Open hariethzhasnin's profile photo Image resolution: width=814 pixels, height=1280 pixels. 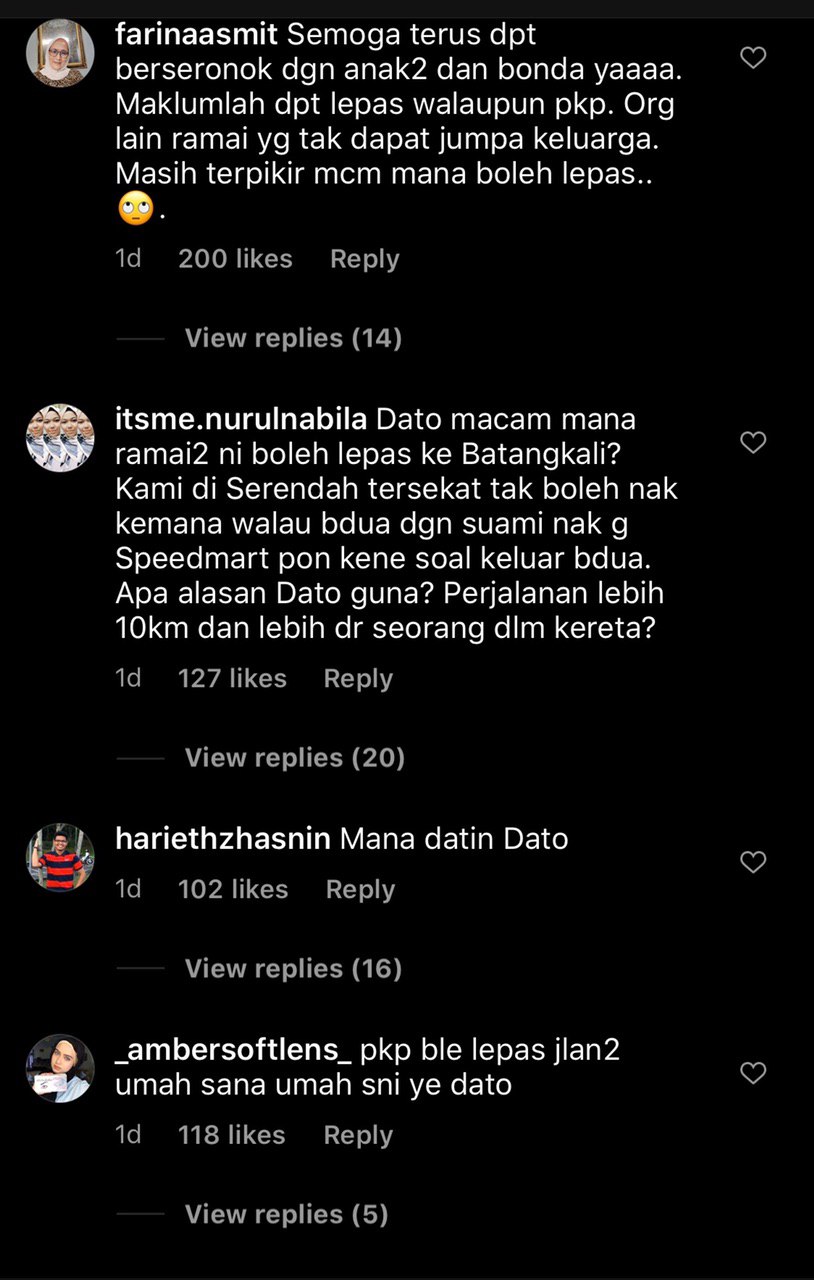[60, 857]
